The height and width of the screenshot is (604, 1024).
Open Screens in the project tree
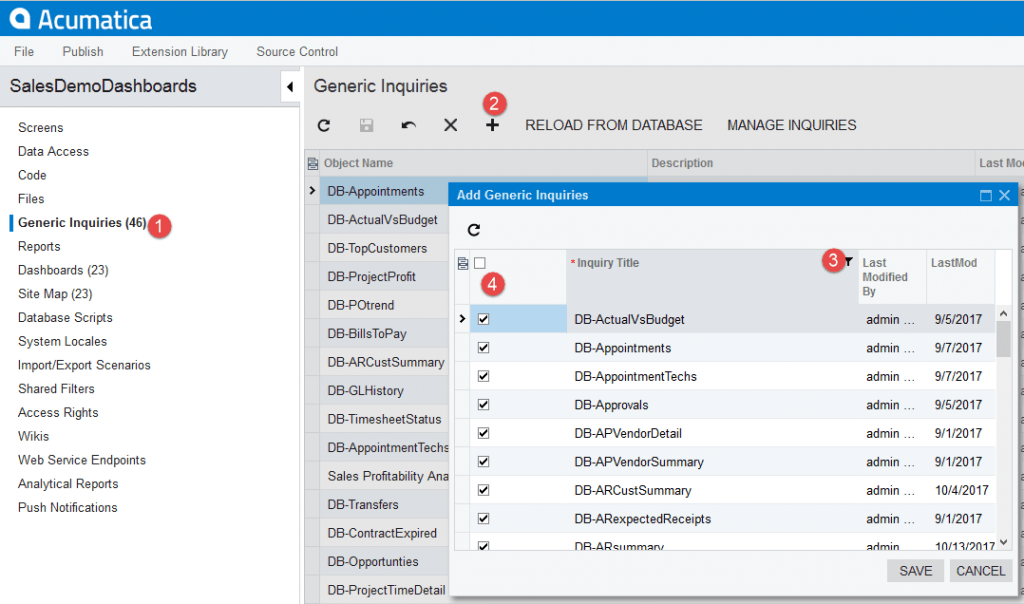(x=40, y=128)
